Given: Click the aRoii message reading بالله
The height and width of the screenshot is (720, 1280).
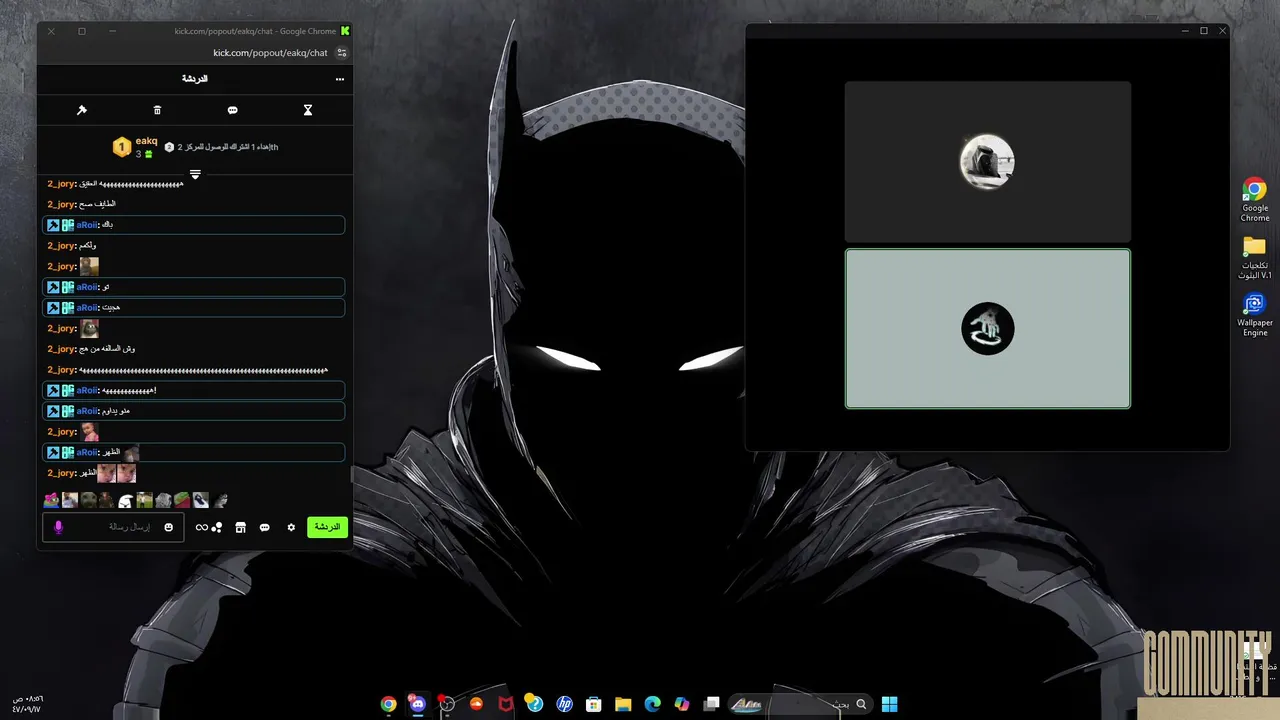Looking at the screenshot, I should click(194, 225).
